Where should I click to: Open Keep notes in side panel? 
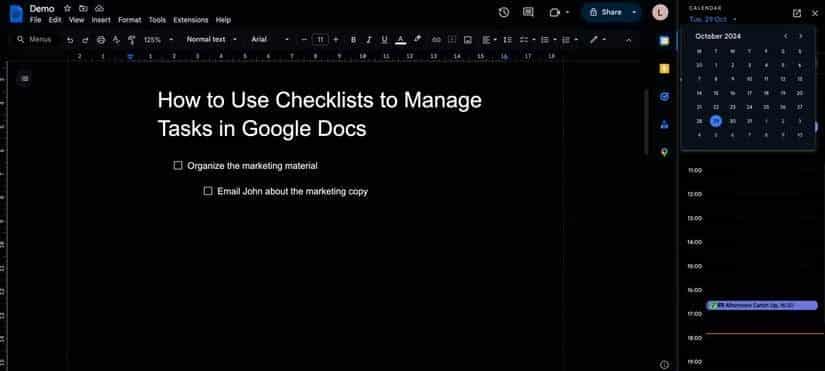tap(665, 68)
